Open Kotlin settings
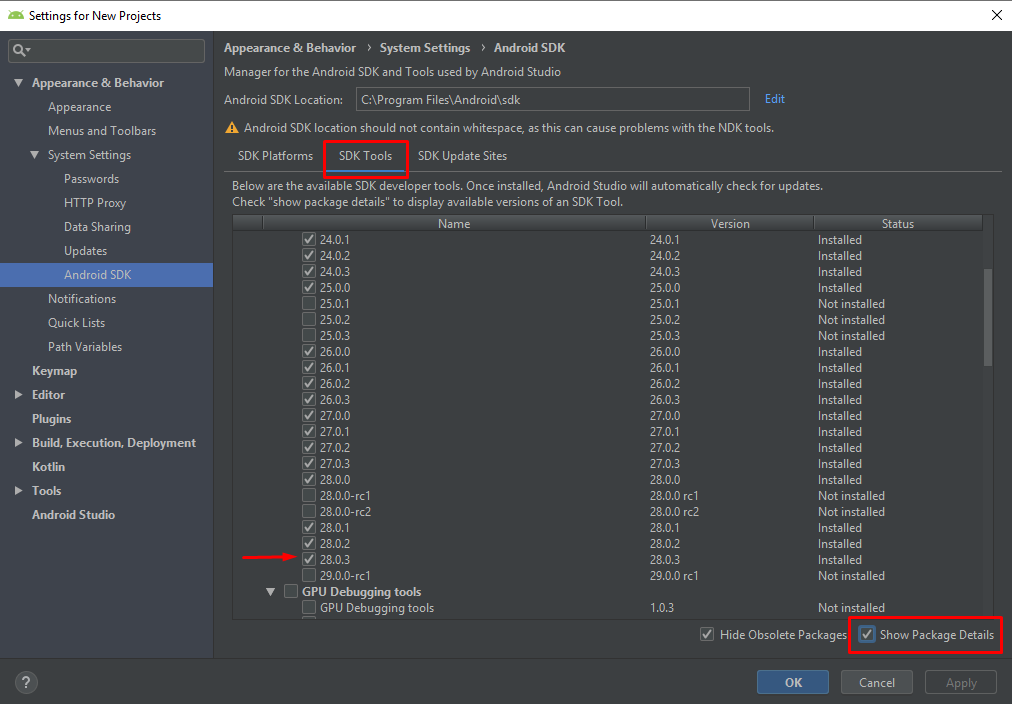 (x=48, y=467)
